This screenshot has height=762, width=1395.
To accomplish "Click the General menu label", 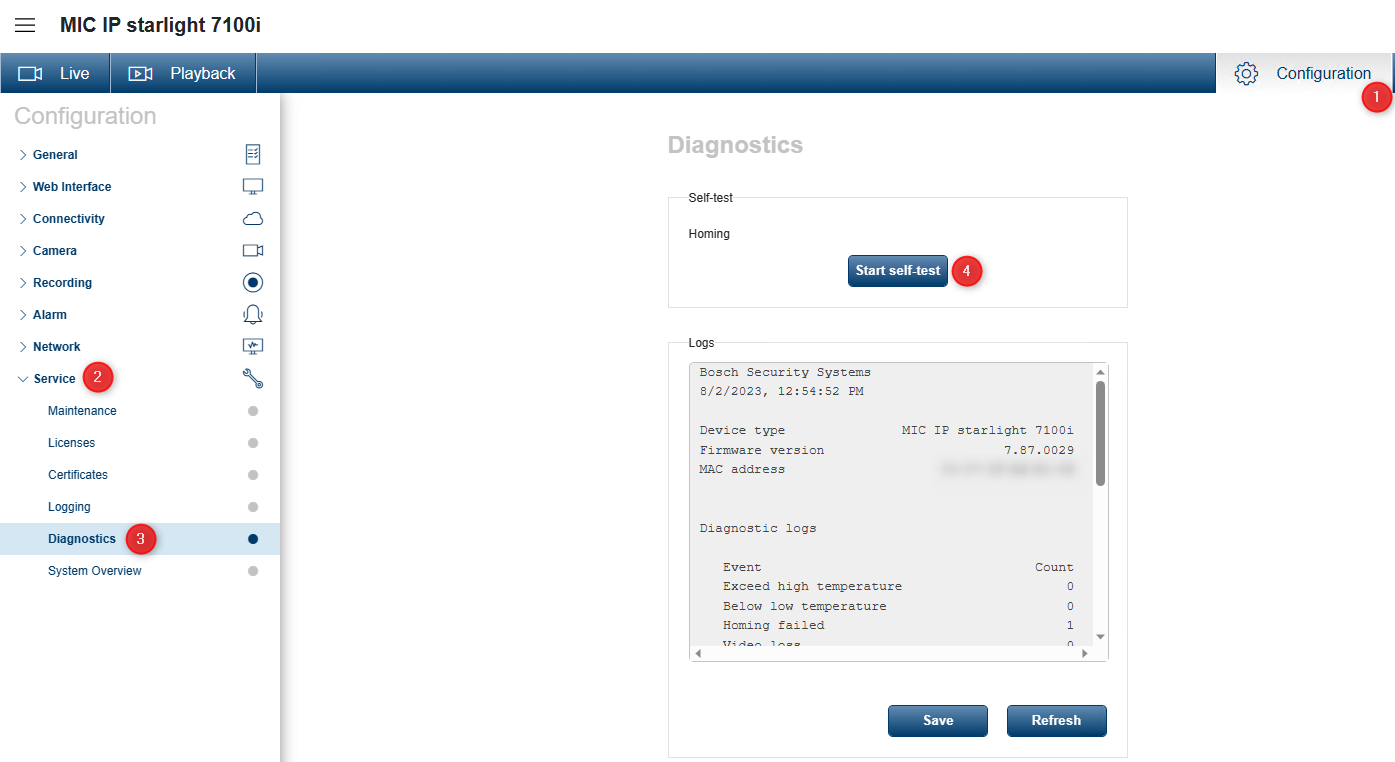I will 55,155.
